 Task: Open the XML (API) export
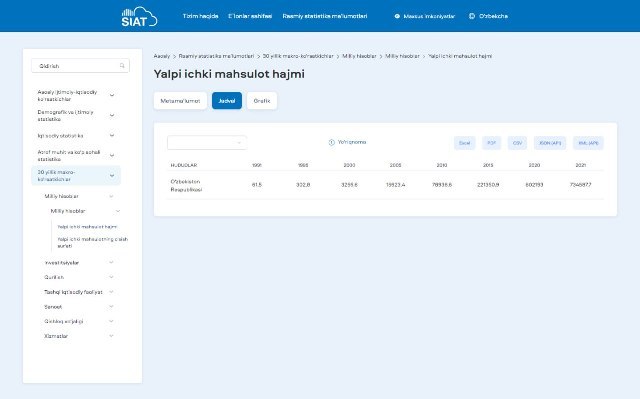coord(588,143)
